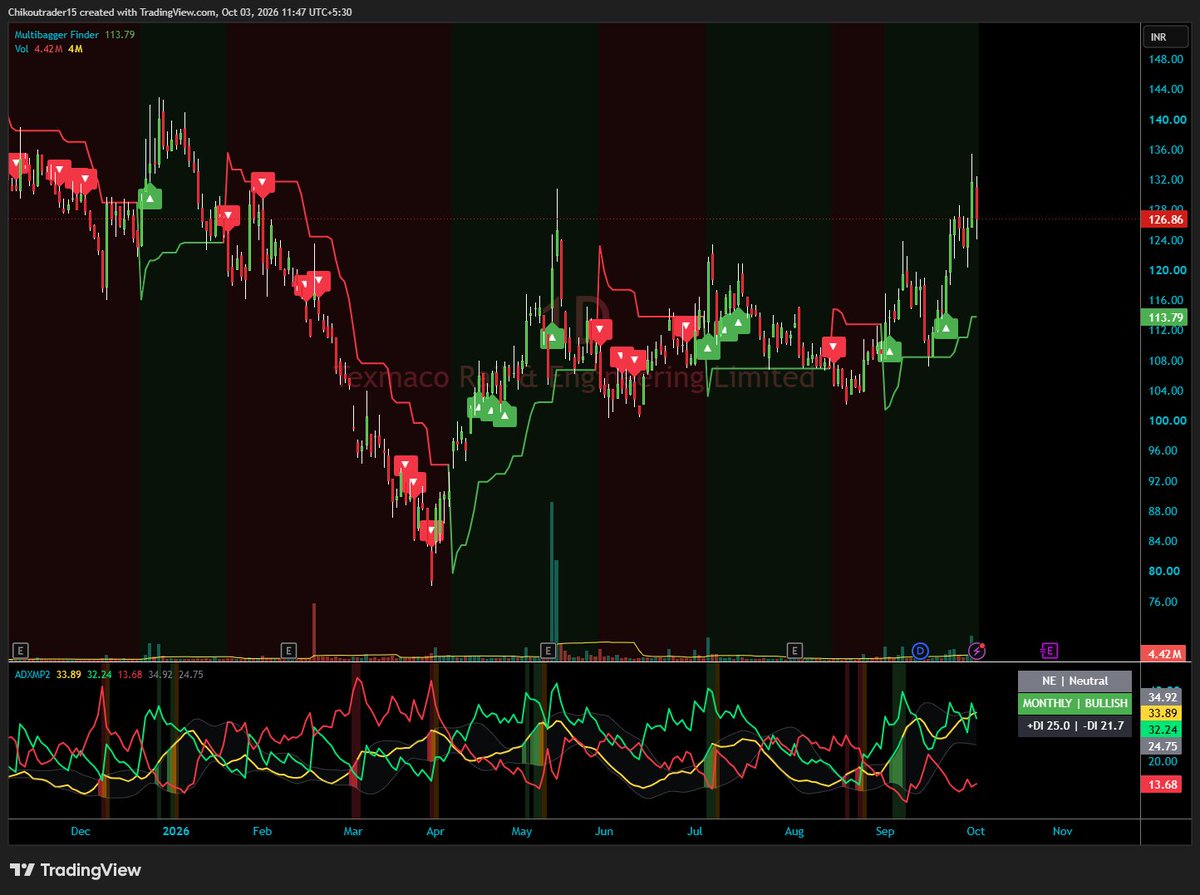Select the green up-arrow signal in mid-May
This screenshot has width=1200, height=895.
tap(551, 337)
